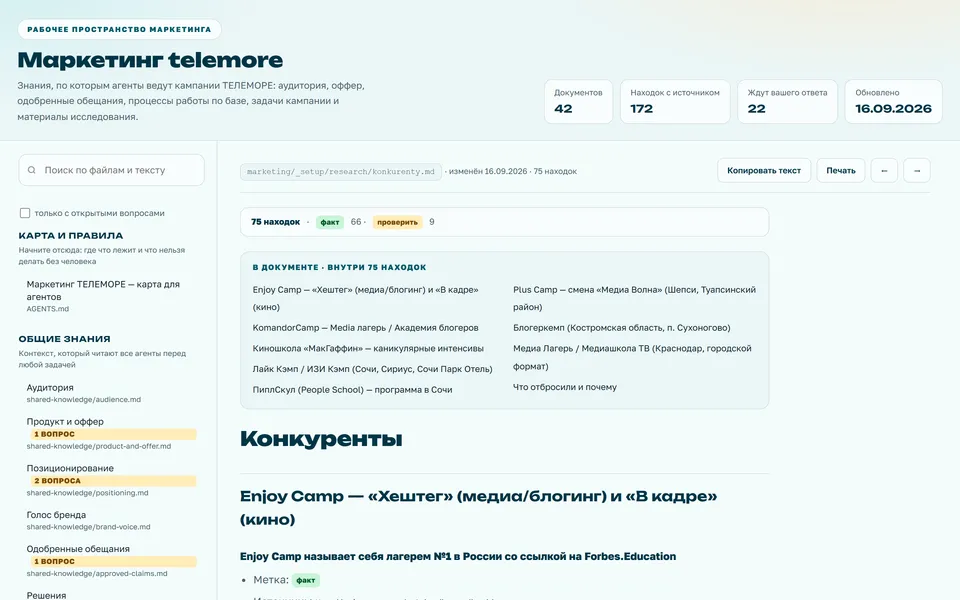Click the «Печать» button
The width and height of the screenshot is (960, 600).
click(841, 171)
